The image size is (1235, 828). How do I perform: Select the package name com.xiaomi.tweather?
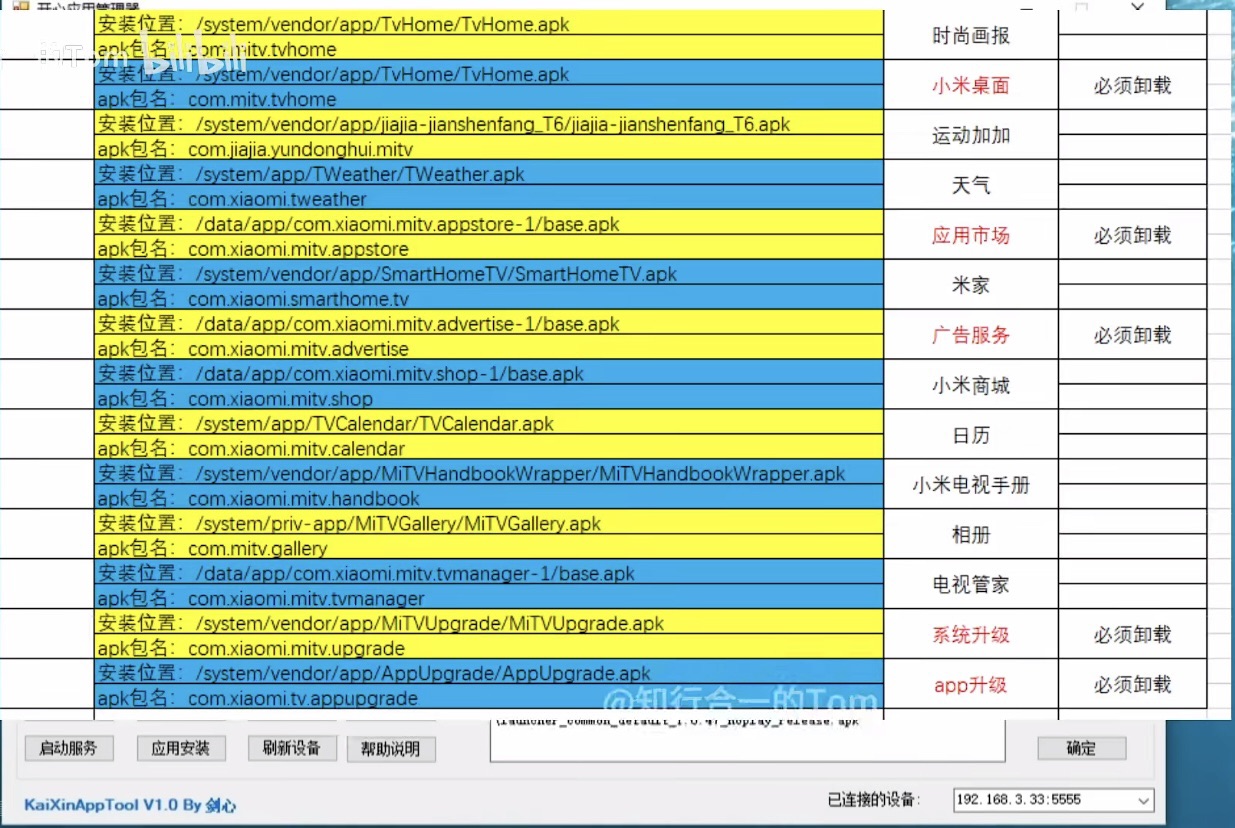[x=277, y=199]
